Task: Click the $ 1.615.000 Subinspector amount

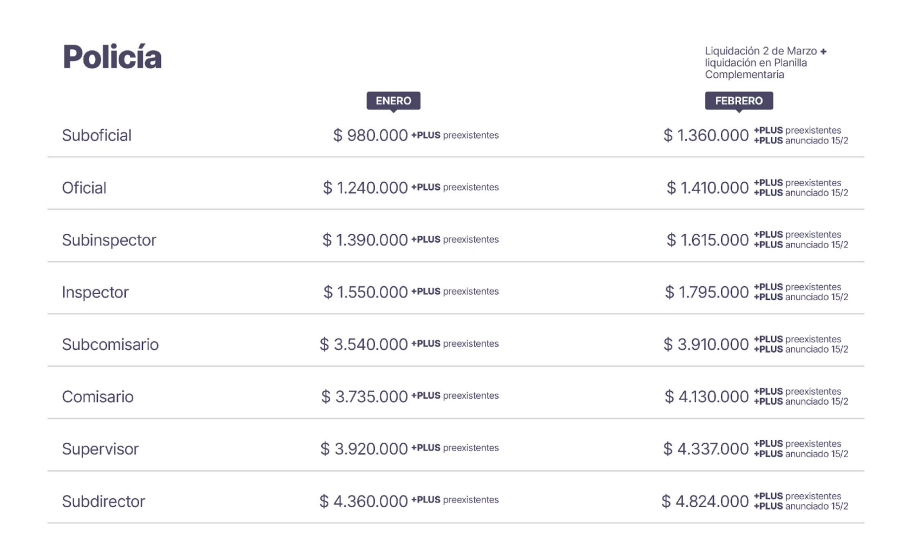Action: click(707, 240)
